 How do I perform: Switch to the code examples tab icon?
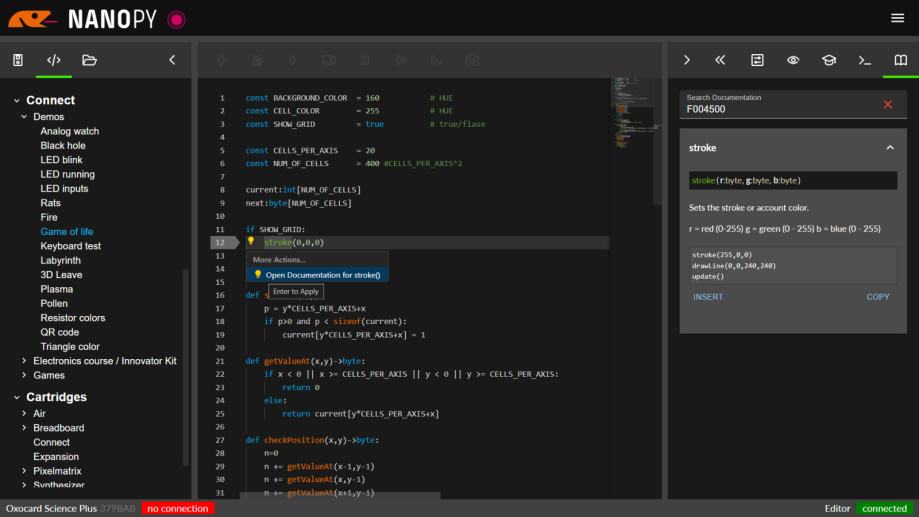tap(54, 60)
